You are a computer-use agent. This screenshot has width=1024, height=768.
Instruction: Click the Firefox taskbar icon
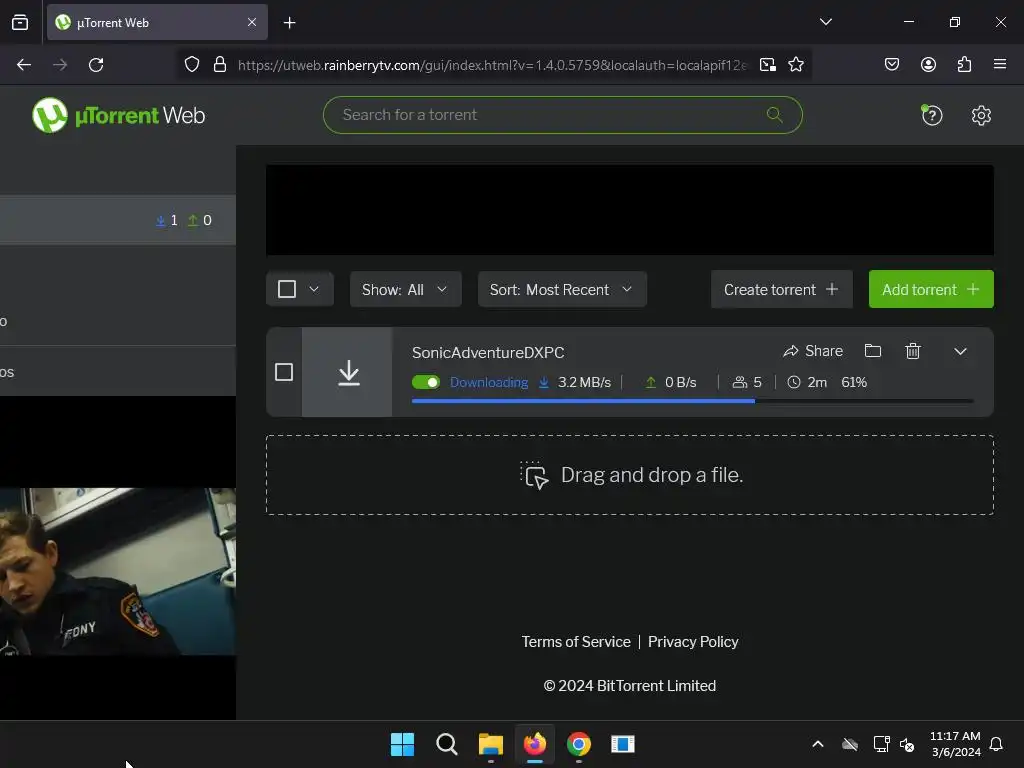pyautogui.click(x=535, y=744)
